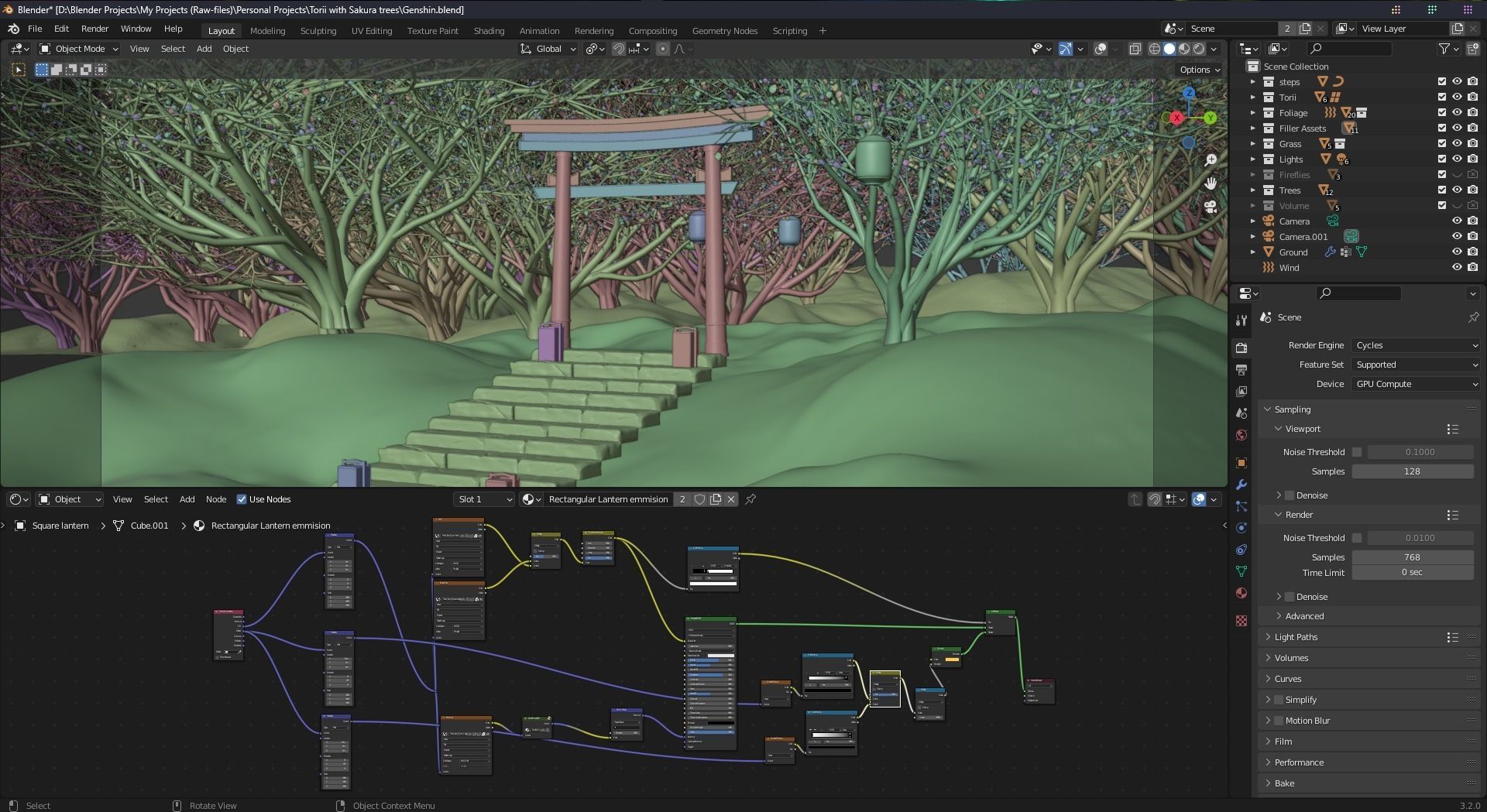Image resolution: width=1487 pixels, height=812 pixels.
Task: Open the Modifier properties wrench icon
Action: point(1241,485)
